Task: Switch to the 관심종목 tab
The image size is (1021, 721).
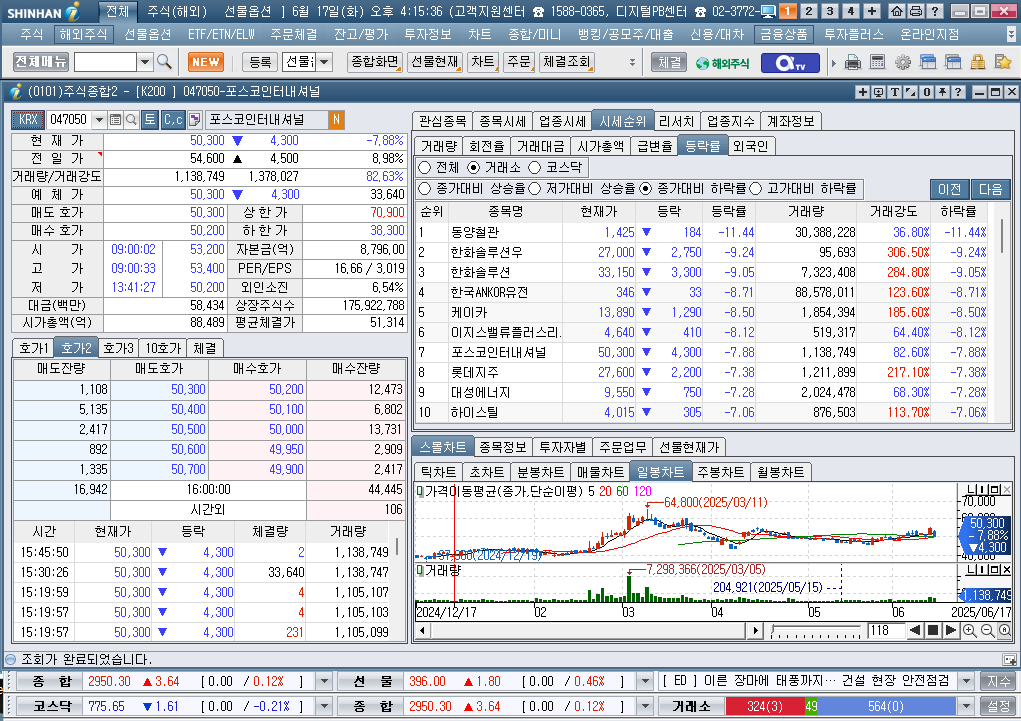Action: 442,121
